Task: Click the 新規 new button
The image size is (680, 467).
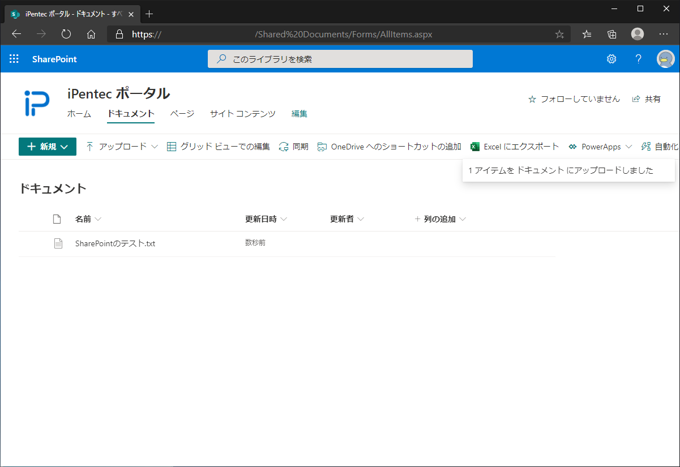Action: pos(47,147)
